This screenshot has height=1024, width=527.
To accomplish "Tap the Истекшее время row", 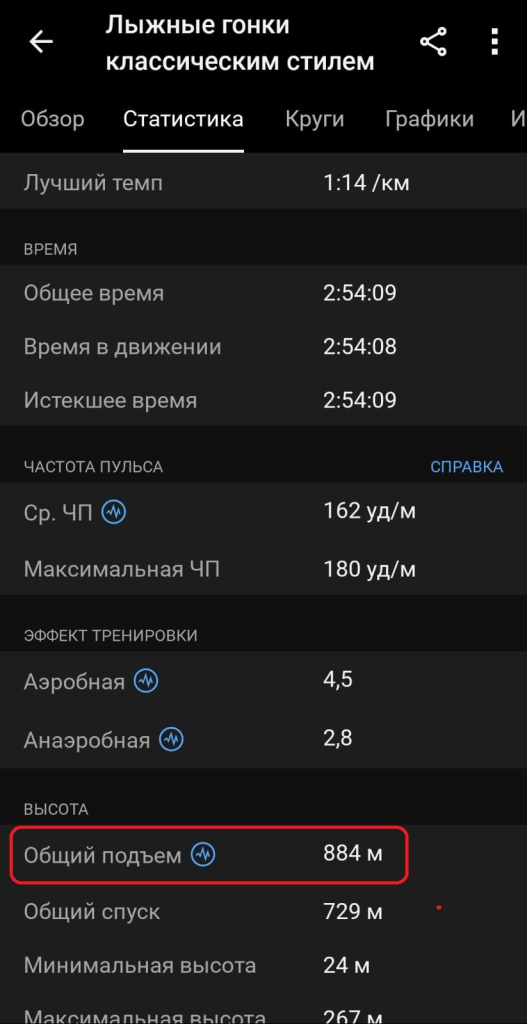I will [x=263, y=400].
